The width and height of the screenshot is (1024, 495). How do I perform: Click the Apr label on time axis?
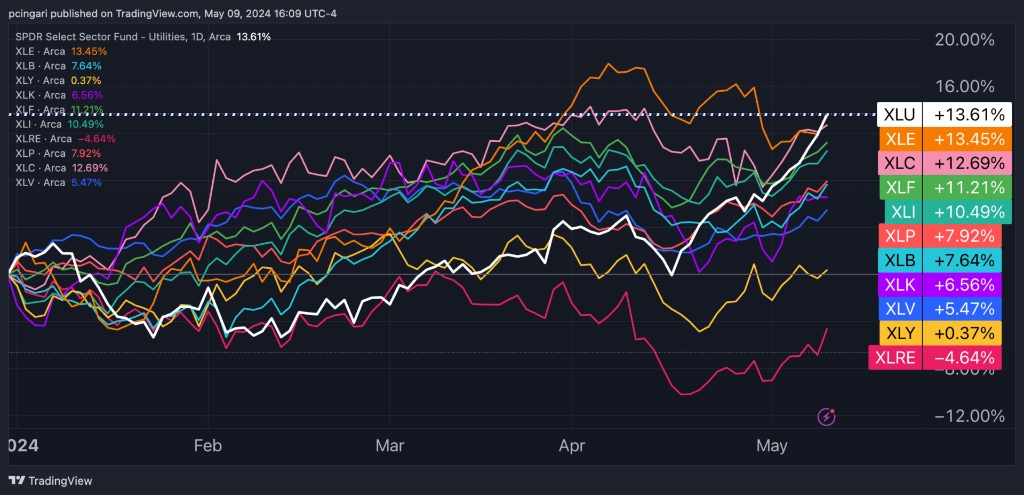(571, 446)
